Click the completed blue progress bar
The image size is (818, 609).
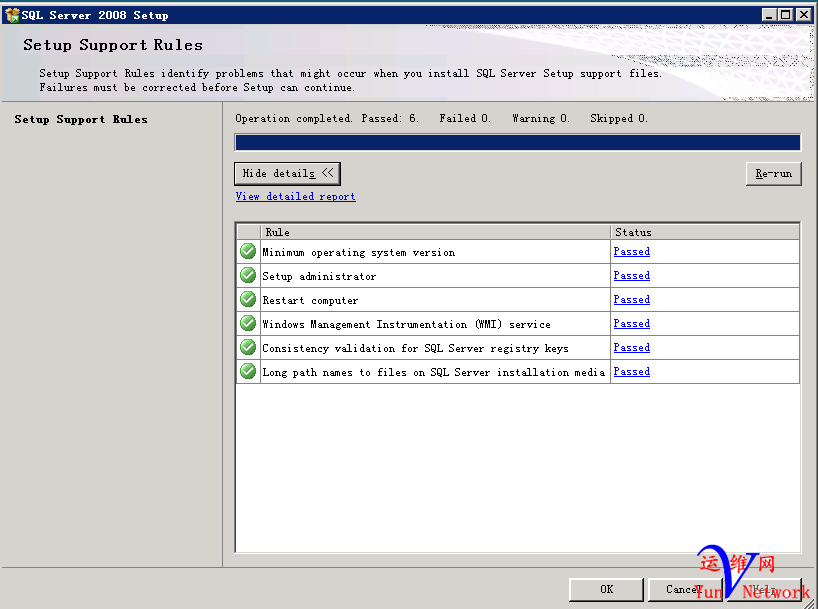point(518,142)
